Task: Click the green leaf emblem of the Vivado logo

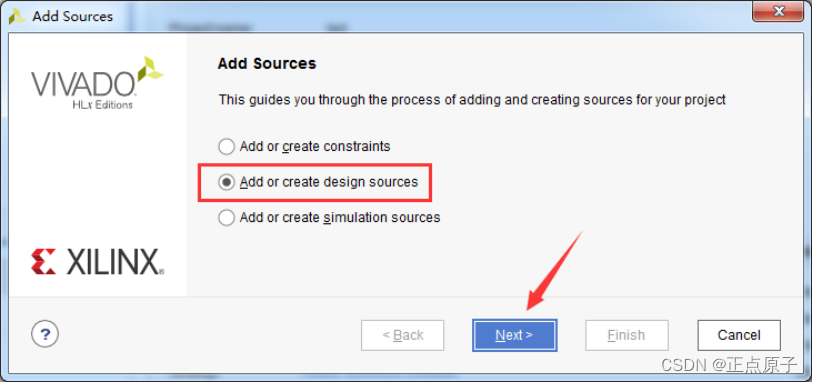Action: coord(150,69)
